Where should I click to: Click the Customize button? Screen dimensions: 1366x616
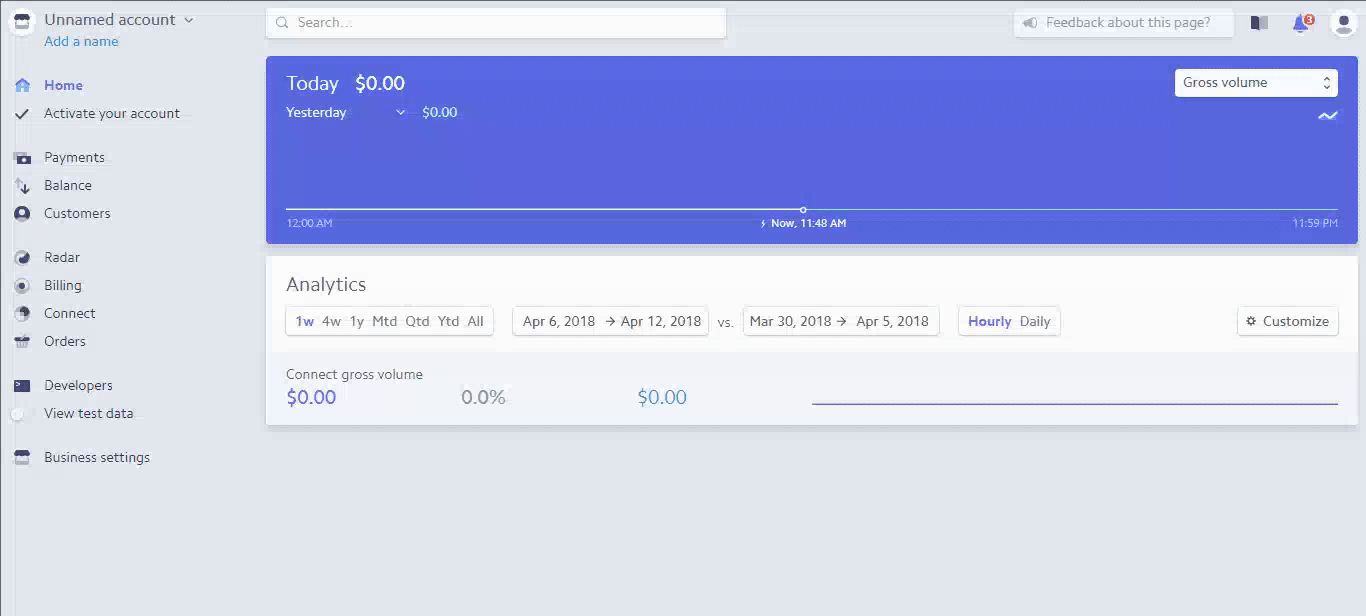tap(1288, 321)
